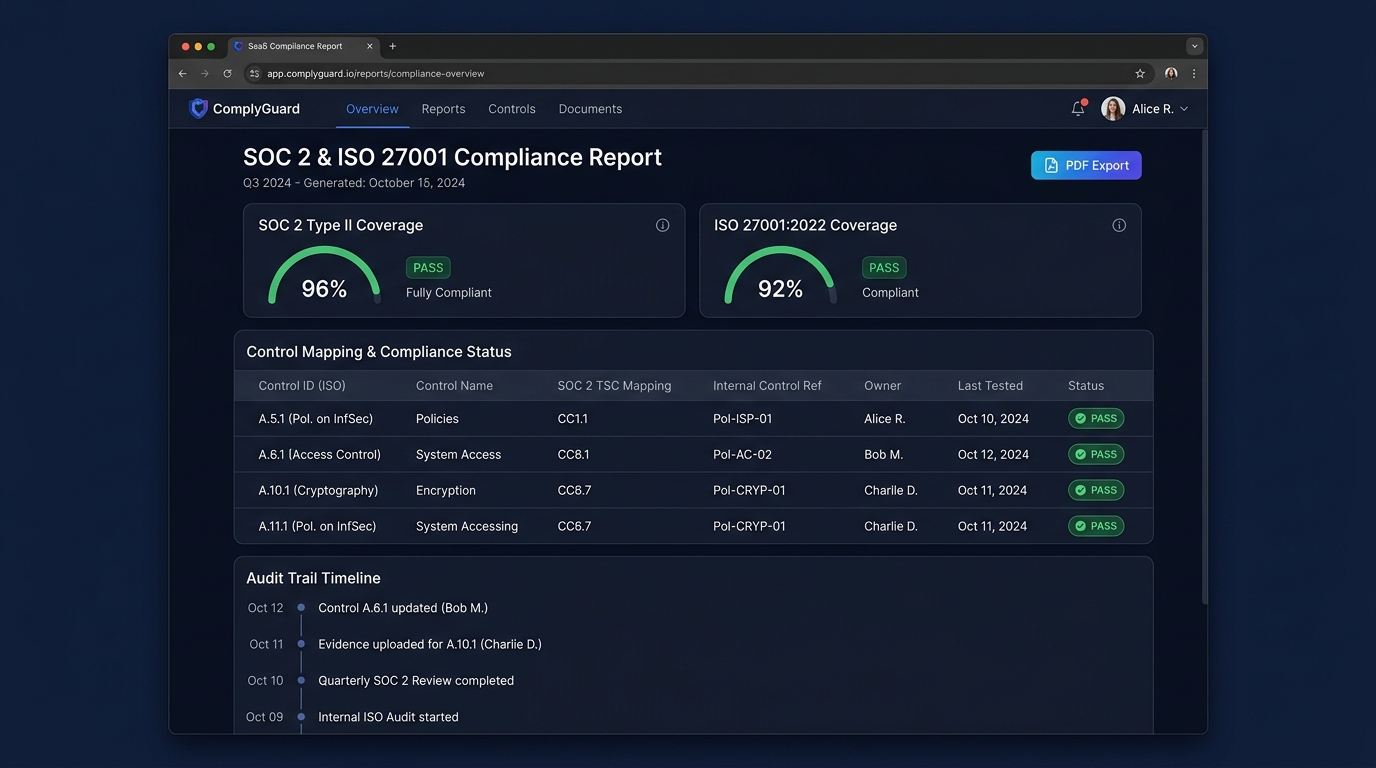Open 'Internal ISO Audit started' entry
This screenshot has width=1376, height=768.
click(x=388, y=717)
